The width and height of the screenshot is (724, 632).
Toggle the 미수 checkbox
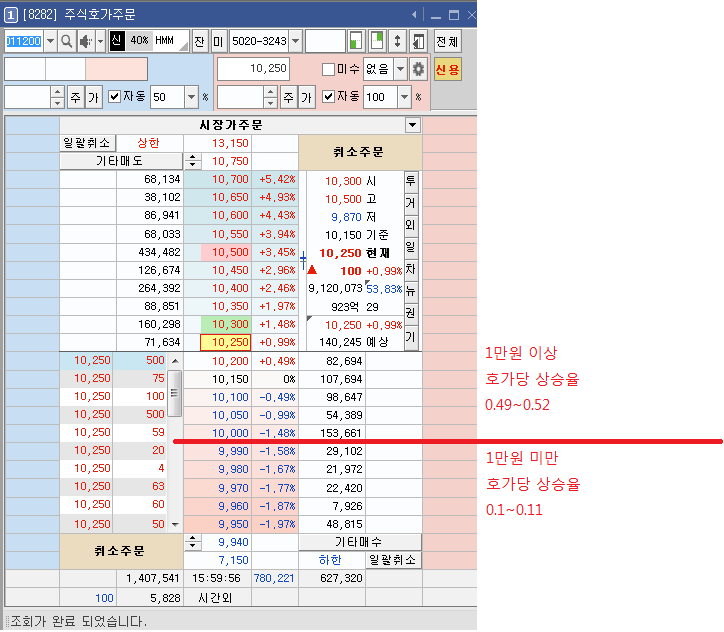pyautogui.click(x=328, y=69)
